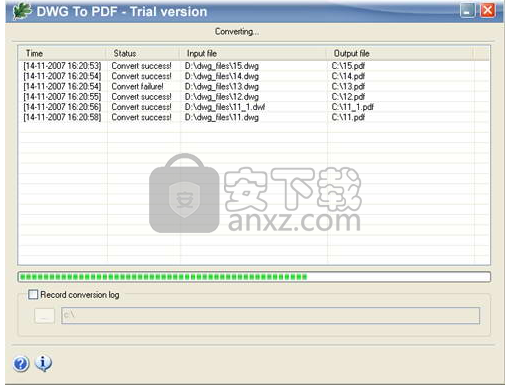
Task: Sort by the Input file column header
Action: (253, 53)
